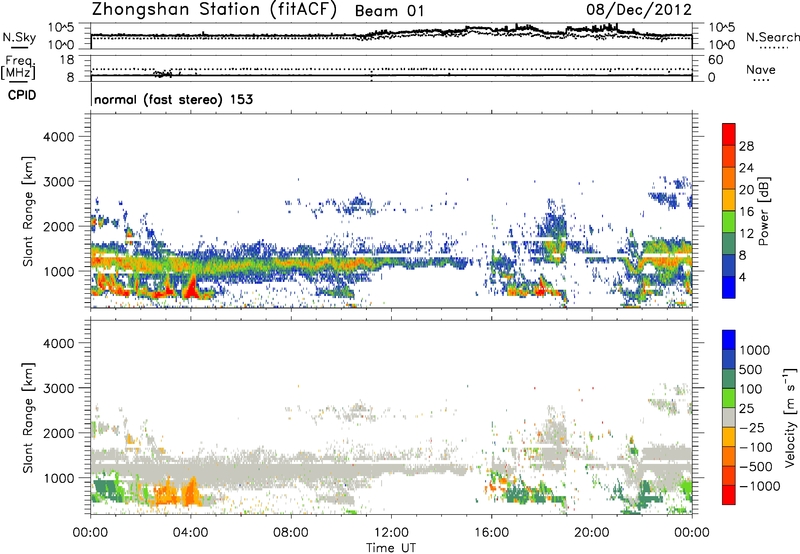Click the '16' power colorbar tick
800x554 pixels.
[x=746, y=212]
